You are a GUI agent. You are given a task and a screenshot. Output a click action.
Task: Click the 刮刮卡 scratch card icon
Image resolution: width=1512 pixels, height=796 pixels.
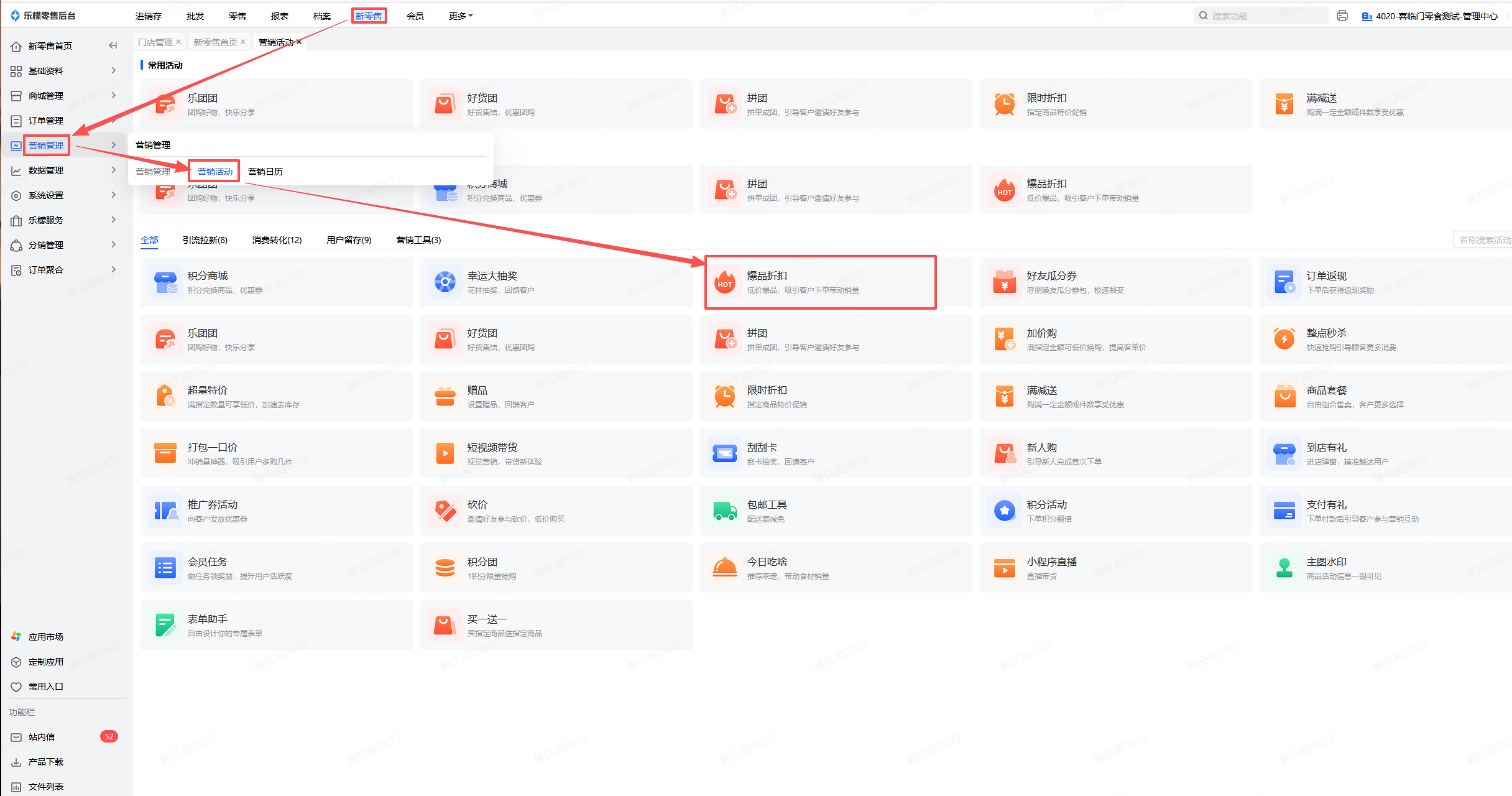[725, 454]
